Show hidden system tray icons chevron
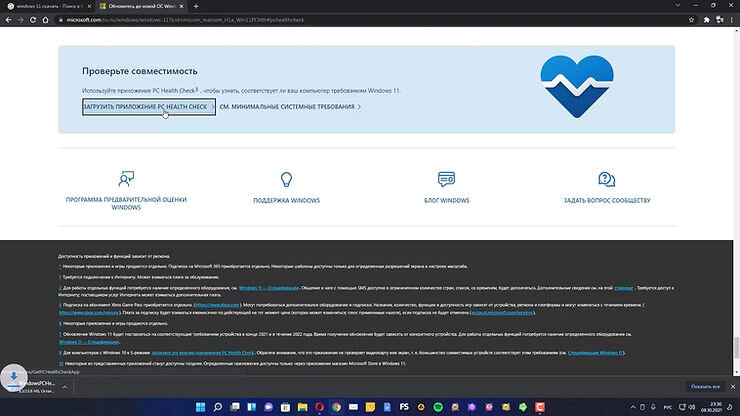 [633, 407]
